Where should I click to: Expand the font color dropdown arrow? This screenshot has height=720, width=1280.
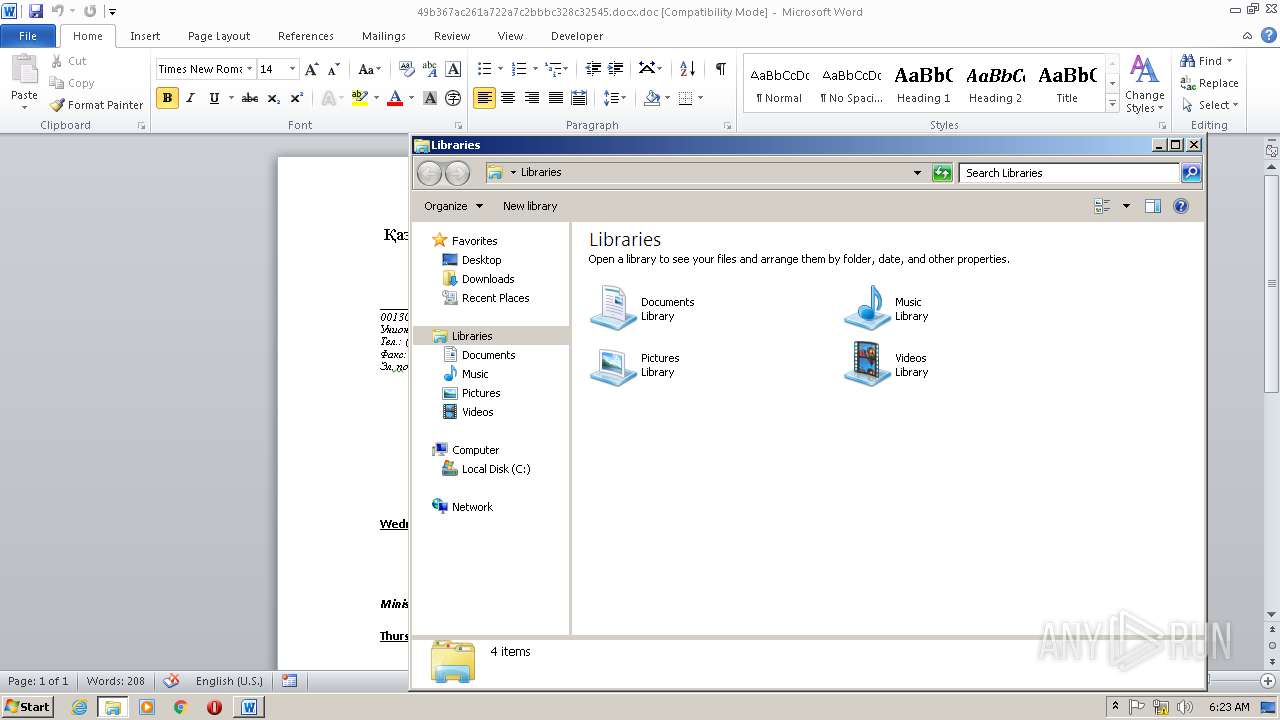coord(411,98)
